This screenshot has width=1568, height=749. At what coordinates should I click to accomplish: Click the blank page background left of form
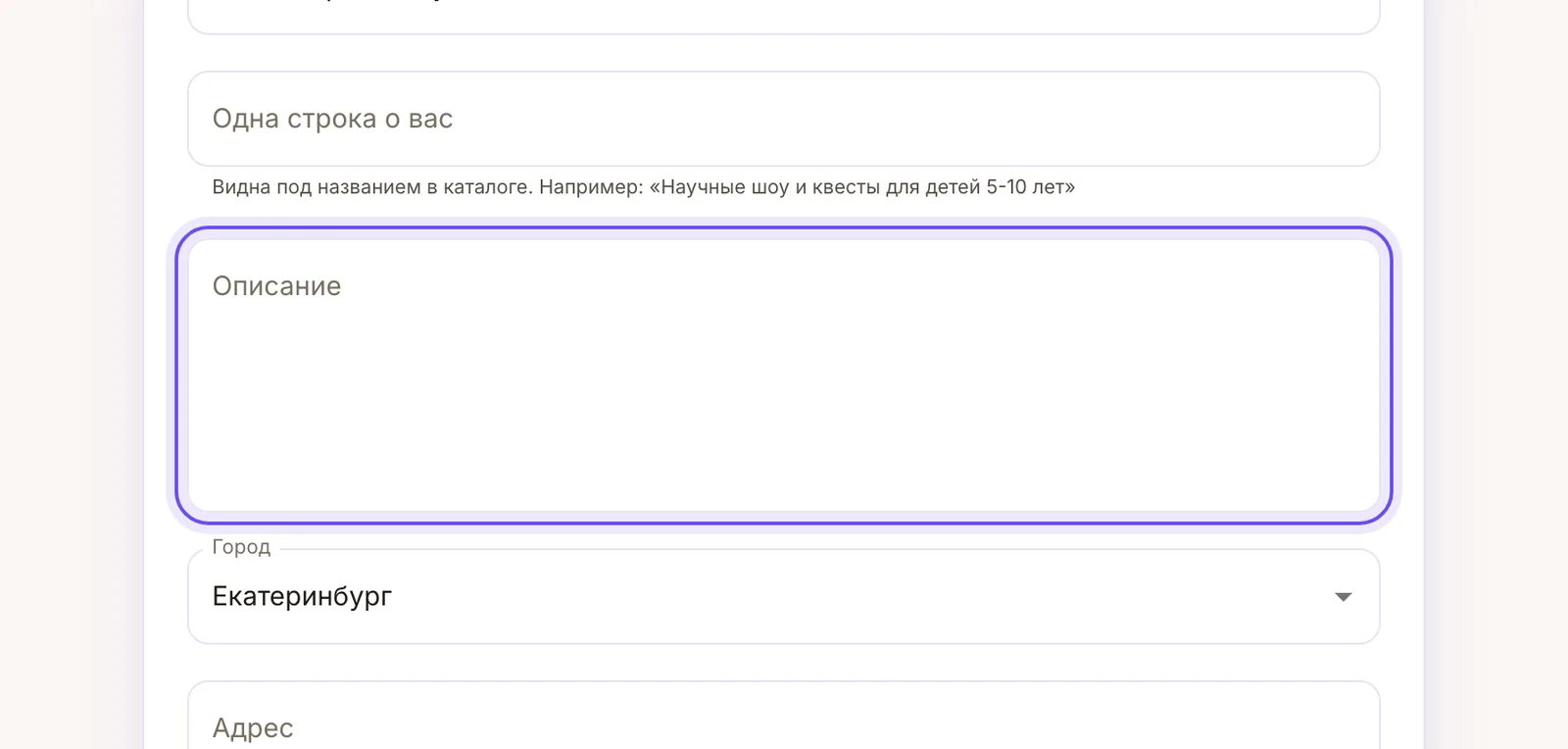point(71,374)
